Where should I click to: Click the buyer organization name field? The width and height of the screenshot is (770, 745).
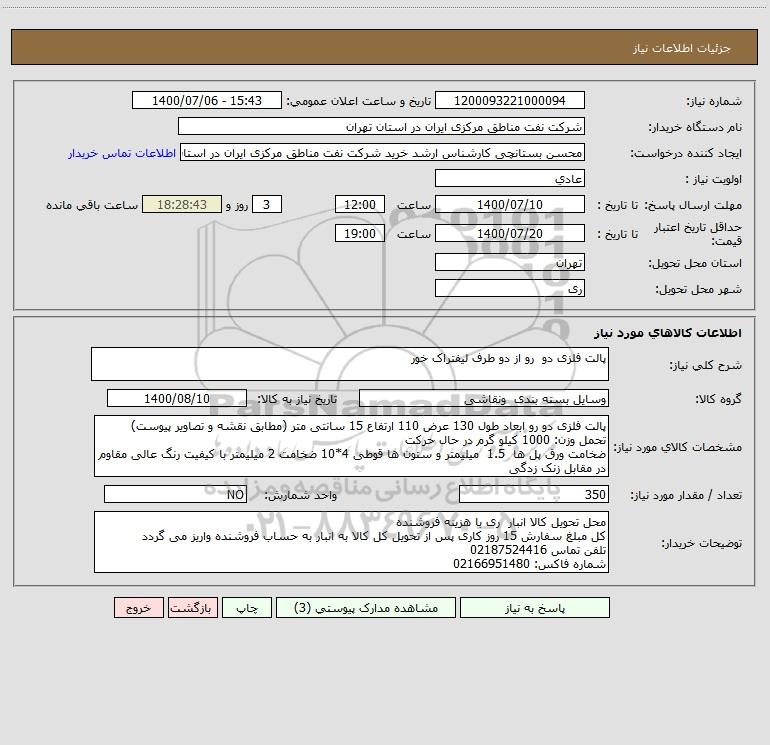(381, 126)
